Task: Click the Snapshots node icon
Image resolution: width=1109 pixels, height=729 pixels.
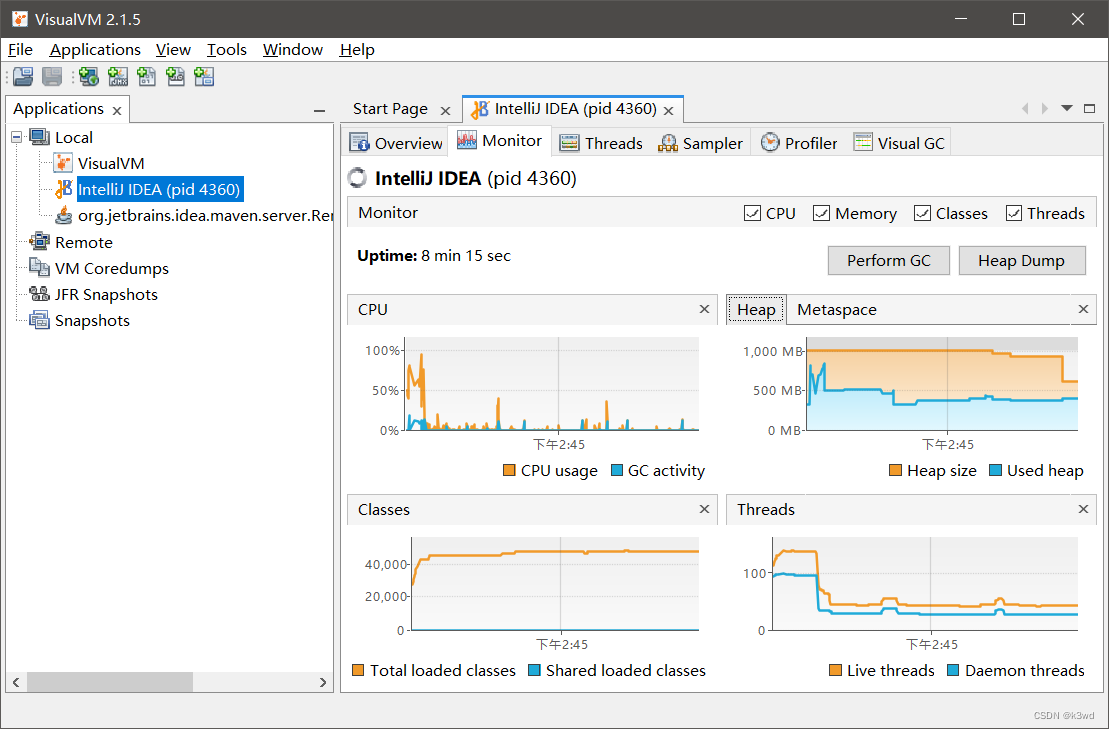Action: [x=40, y=320]
